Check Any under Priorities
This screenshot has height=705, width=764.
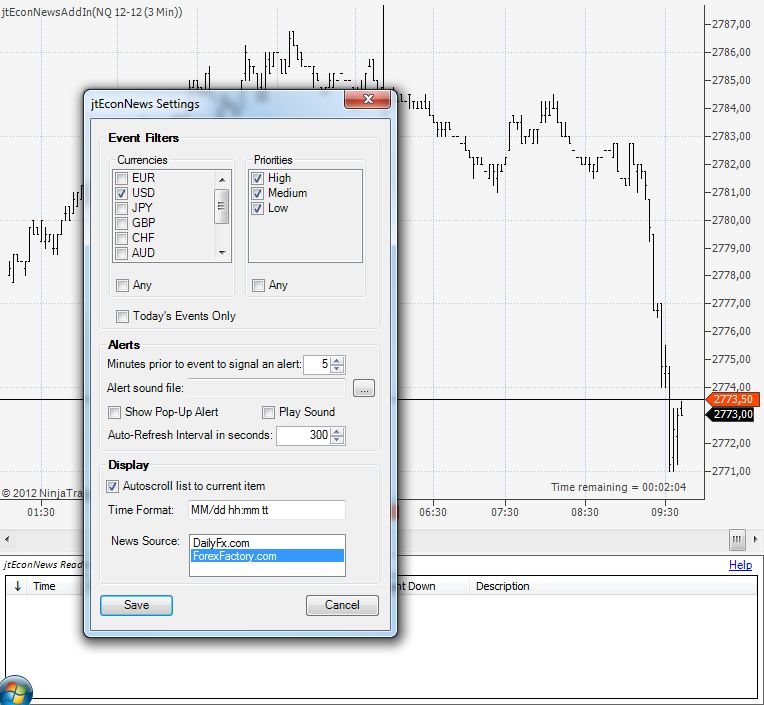258,285
